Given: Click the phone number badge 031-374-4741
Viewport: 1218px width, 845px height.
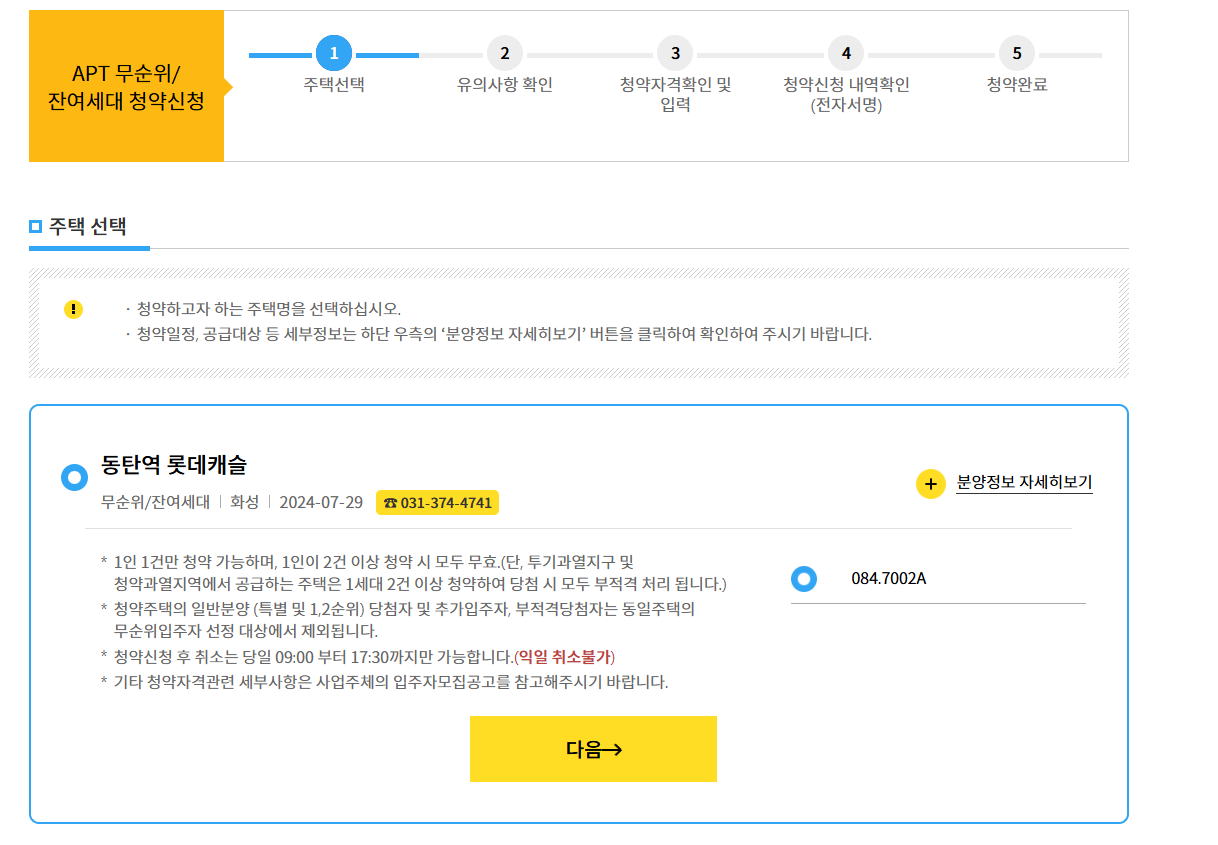Looking at the screenshot, I should point(437,502).
